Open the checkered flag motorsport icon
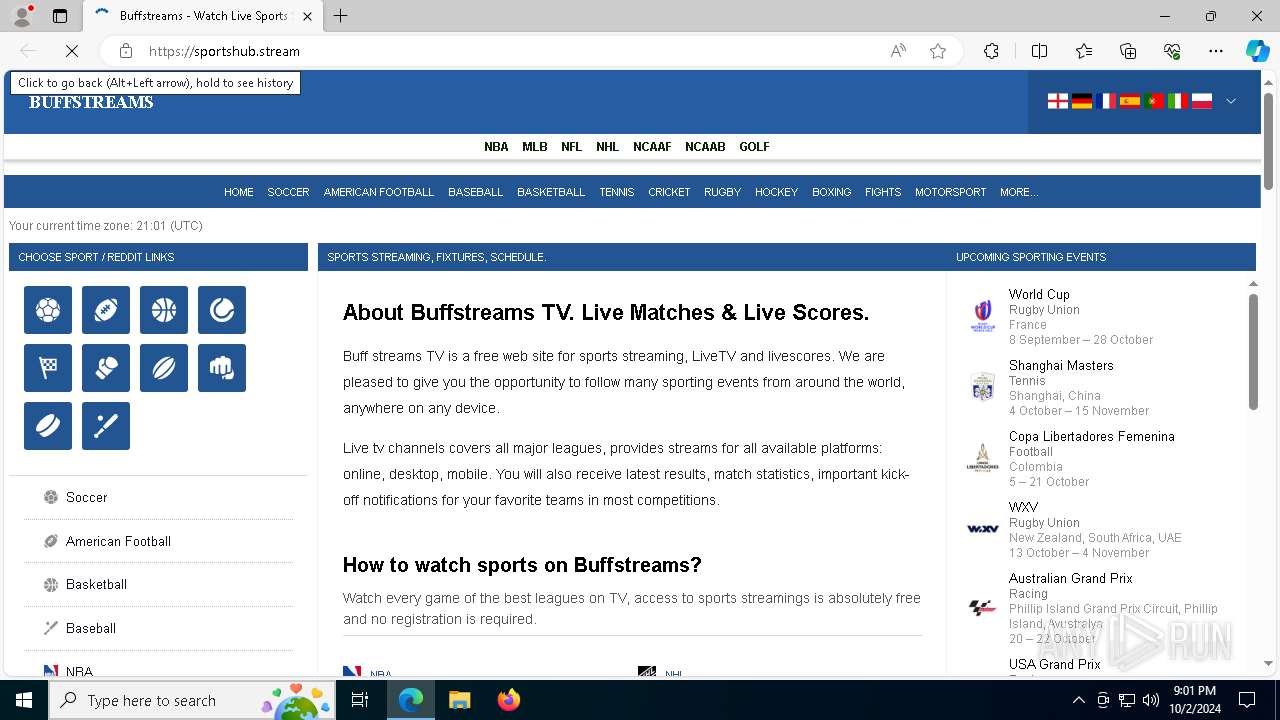The height and width of the screenshot is (720, 1280). [x=48, y=368]
